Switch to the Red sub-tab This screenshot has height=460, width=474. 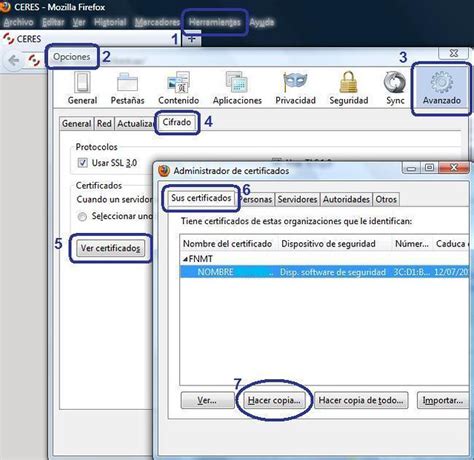[104, 124]
